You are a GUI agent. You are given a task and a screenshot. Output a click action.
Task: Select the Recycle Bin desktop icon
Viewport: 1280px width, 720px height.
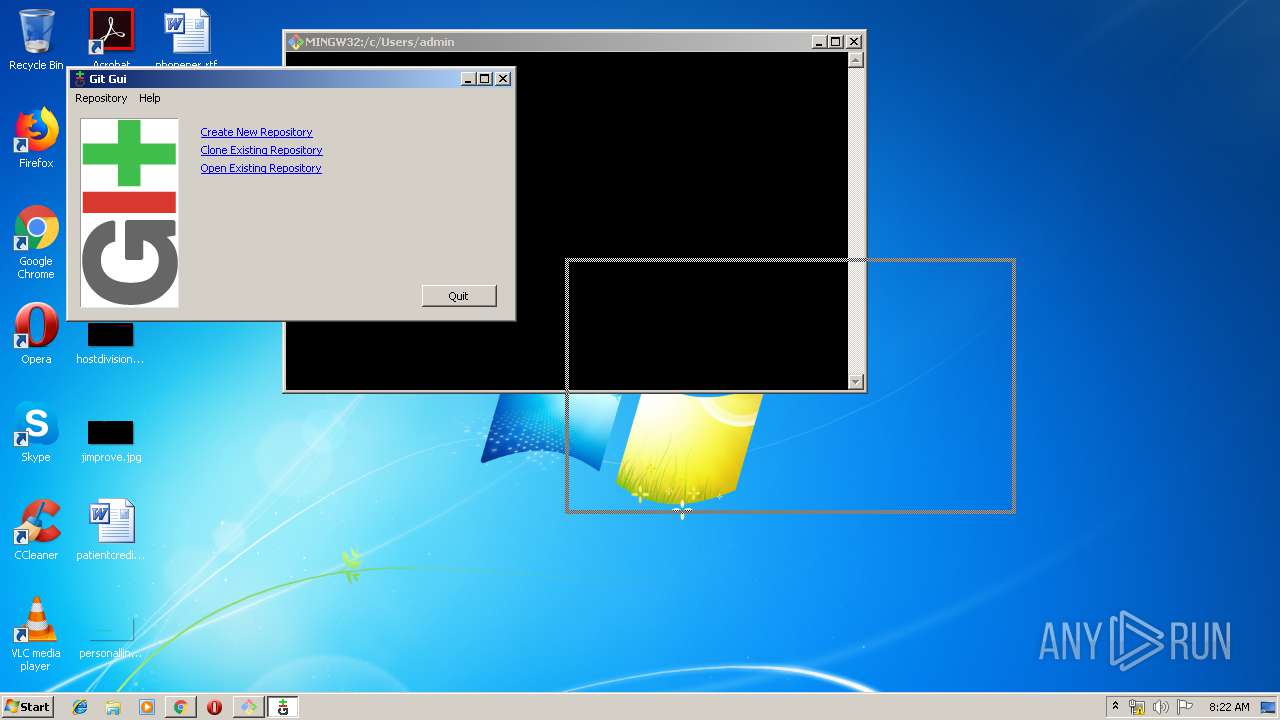click(x=36, y=40)
